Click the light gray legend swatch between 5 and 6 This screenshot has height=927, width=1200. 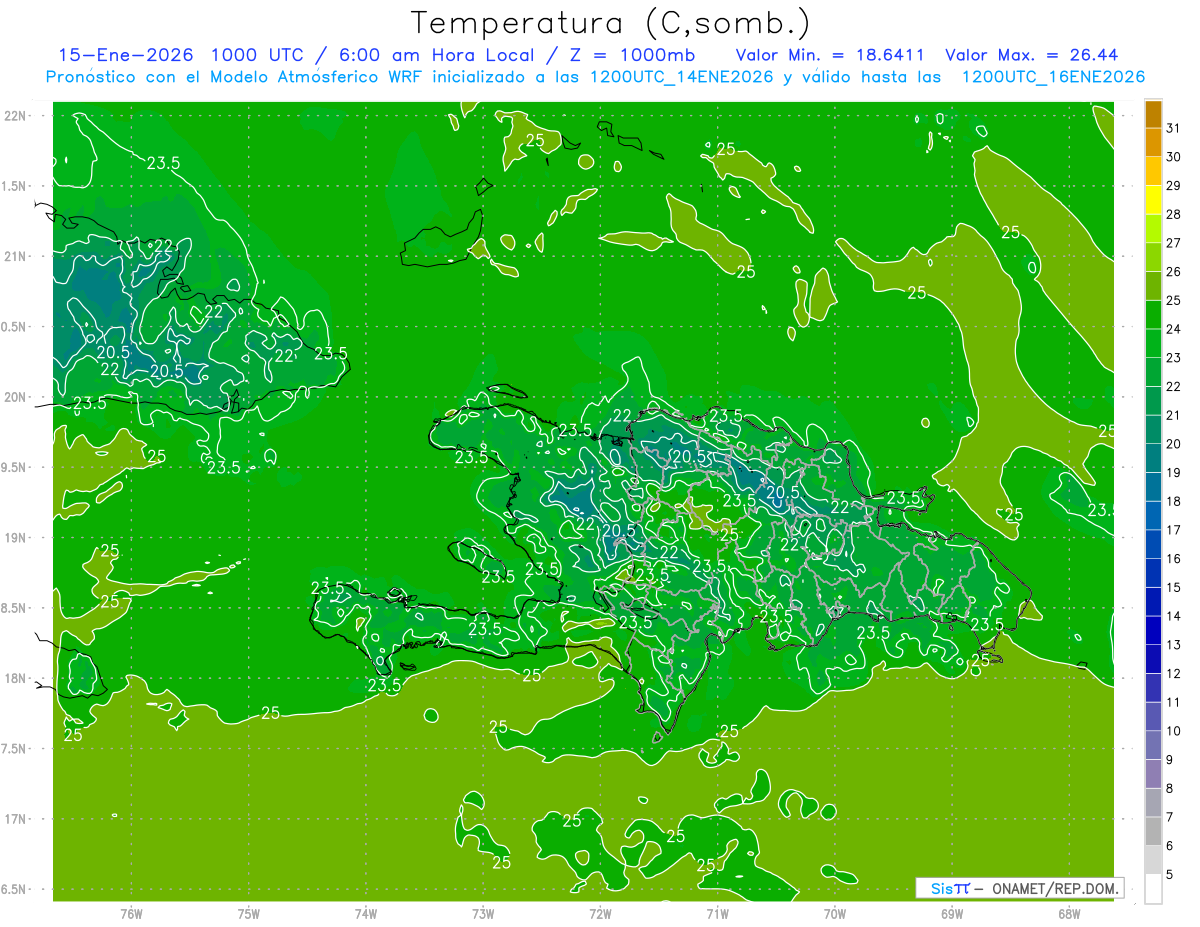coord(1153,860)
